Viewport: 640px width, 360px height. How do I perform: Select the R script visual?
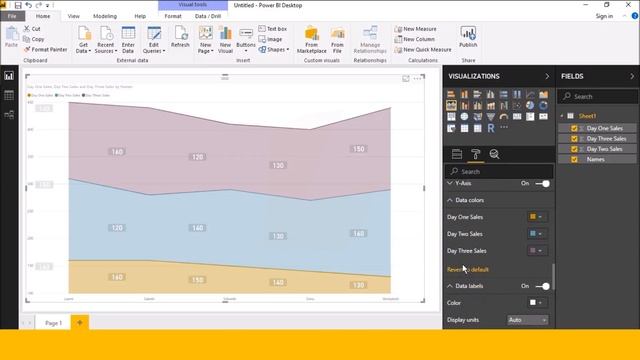point(491,128)
